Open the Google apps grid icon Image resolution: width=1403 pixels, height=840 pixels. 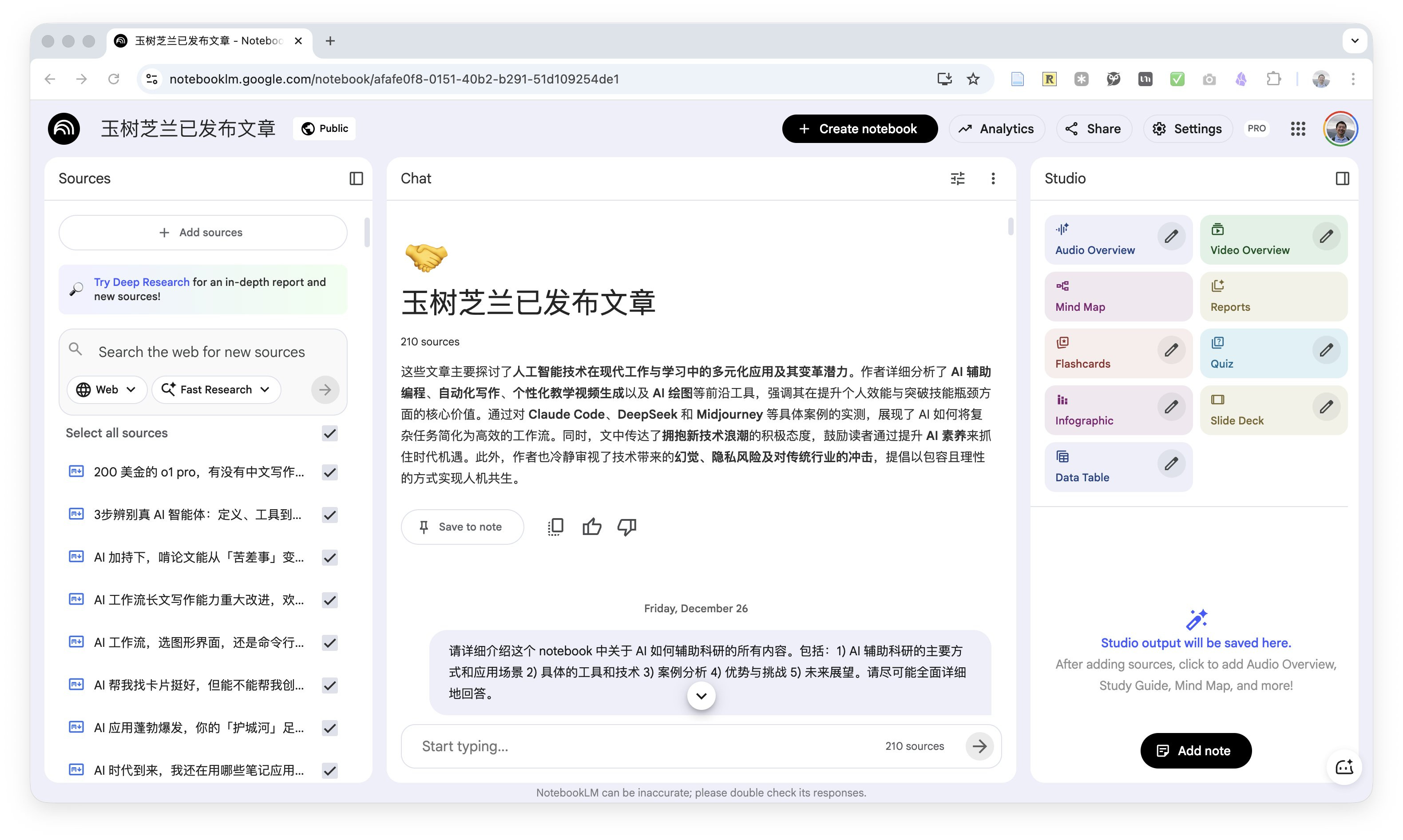tap(1298, 128)
